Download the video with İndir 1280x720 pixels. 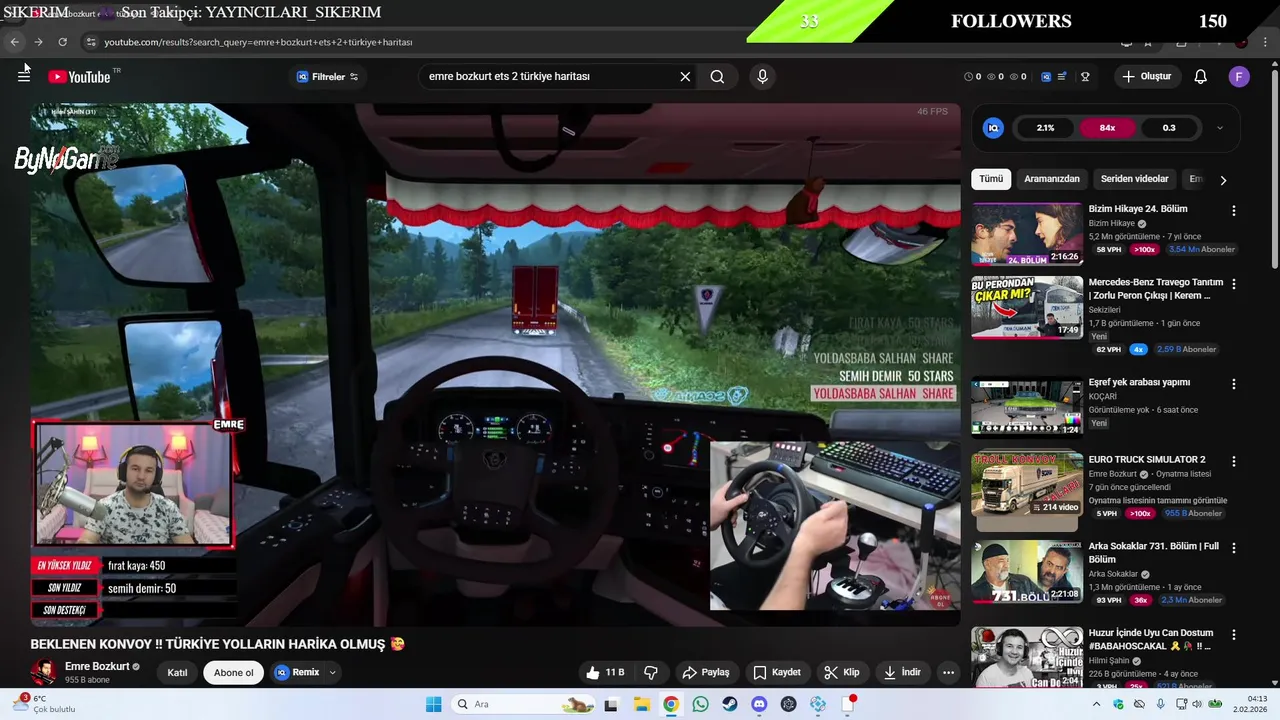(x=902, y=672)
